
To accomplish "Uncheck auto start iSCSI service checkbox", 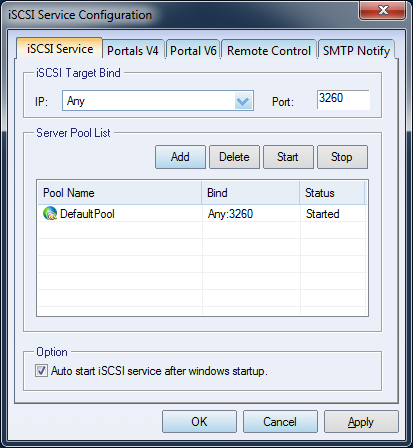I will pos(41,371).
